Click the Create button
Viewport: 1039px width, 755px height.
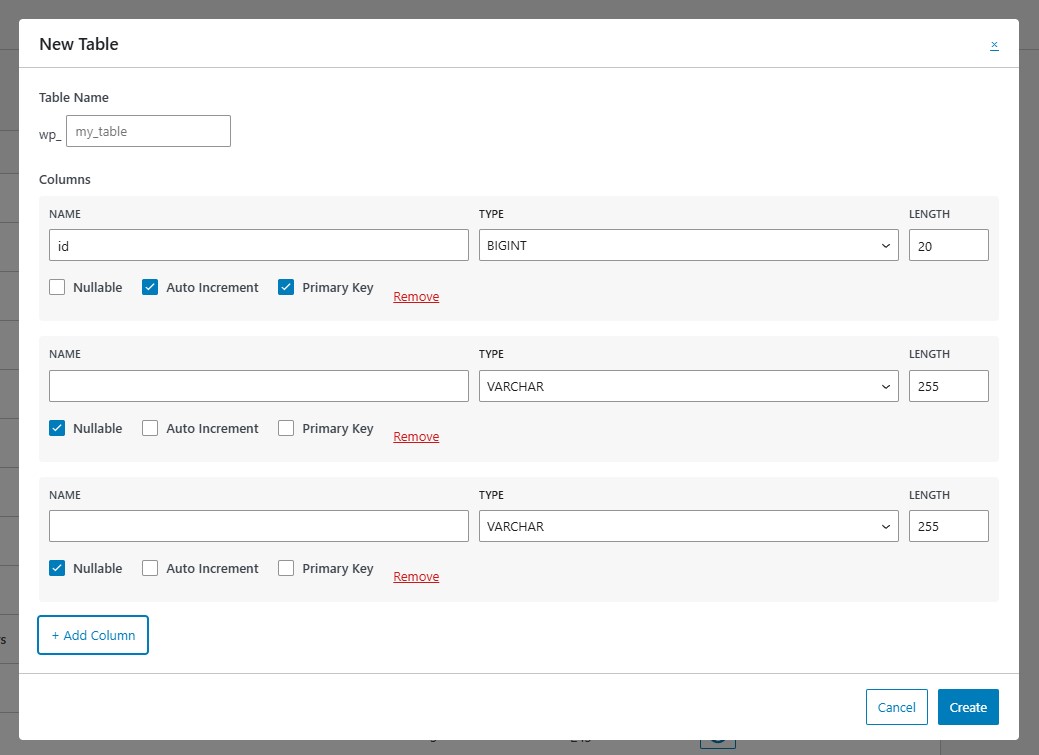click(968, 707)
